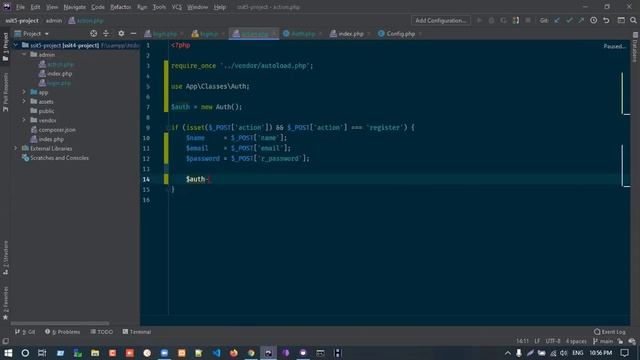This screenshot has width=640, height=360.
Task: Open the Event Log
Action: [x=609, y=332]
